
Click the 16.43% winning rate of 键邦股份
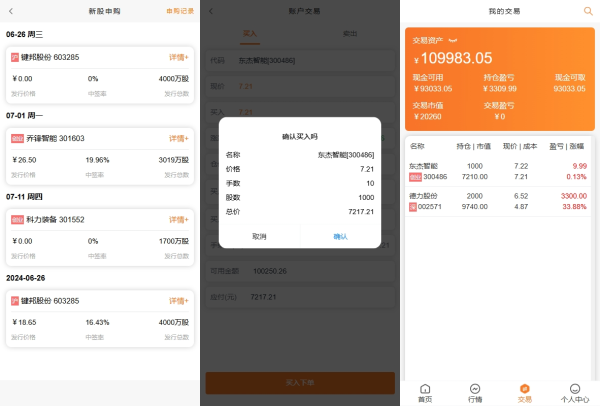tap(97, 322)
